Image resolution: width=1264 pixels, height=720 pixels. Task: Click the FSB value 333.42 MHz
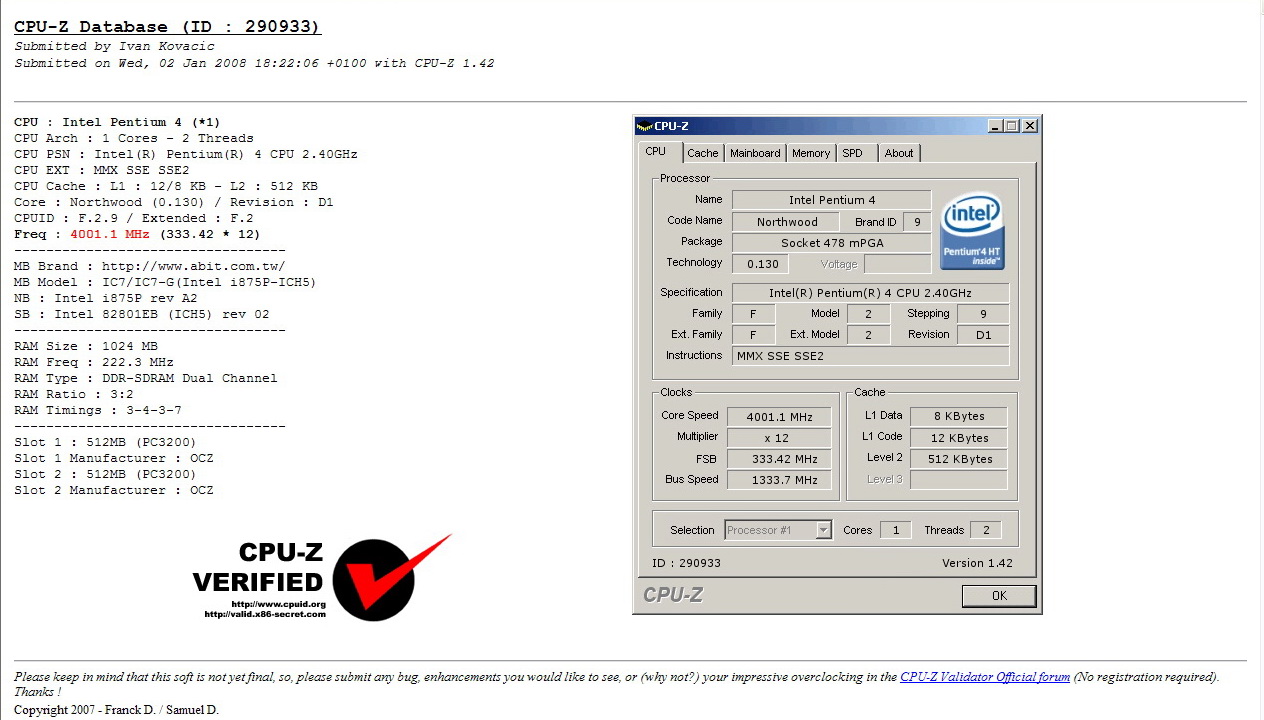[x=779, y=459]
